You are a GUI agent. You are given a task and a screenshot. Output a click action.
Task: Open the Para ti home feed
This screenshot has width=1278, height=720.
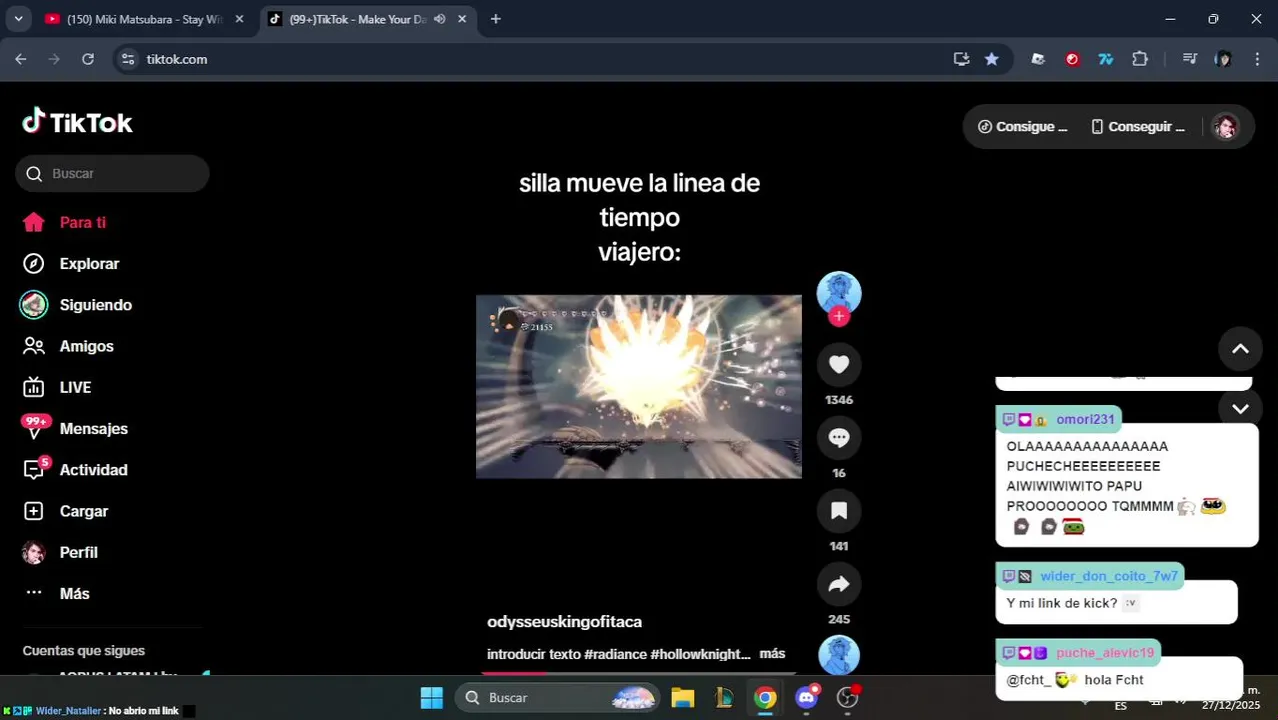64,222
